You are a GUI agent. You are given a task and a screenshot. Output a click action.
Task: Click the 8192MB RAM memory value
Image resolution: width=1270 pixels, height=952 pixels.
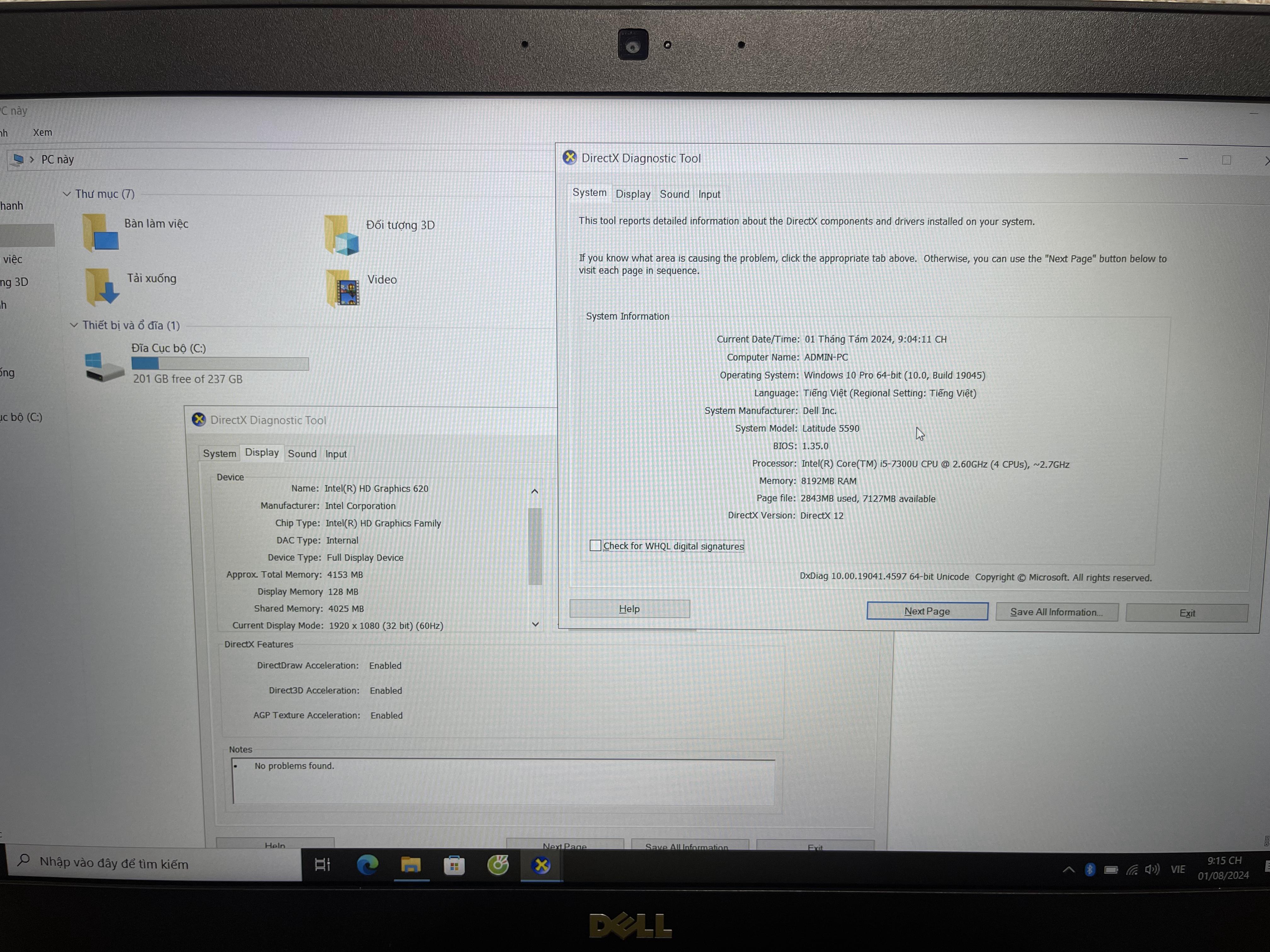click(828, 481)
